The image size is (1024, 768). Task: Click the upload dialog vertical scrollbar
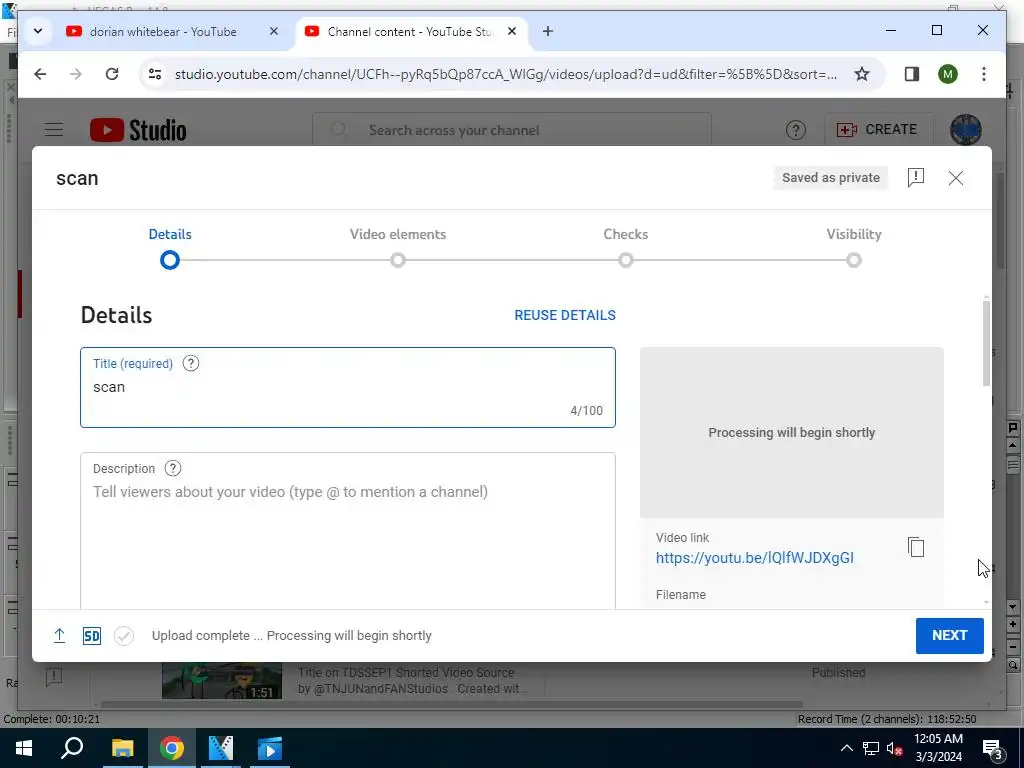pos(985,343)
